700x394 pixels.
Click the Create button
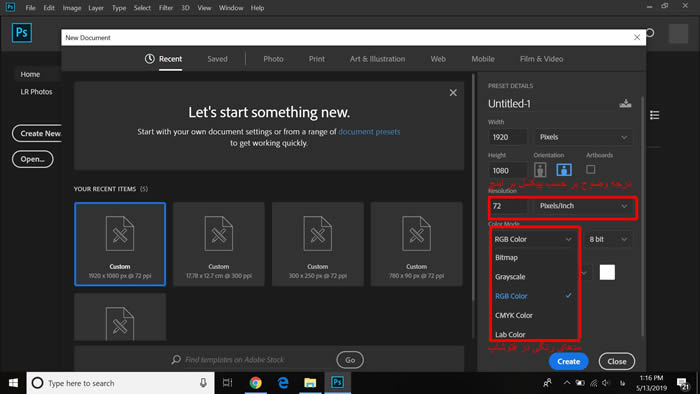pyautogui.click(x=568, y=361)
